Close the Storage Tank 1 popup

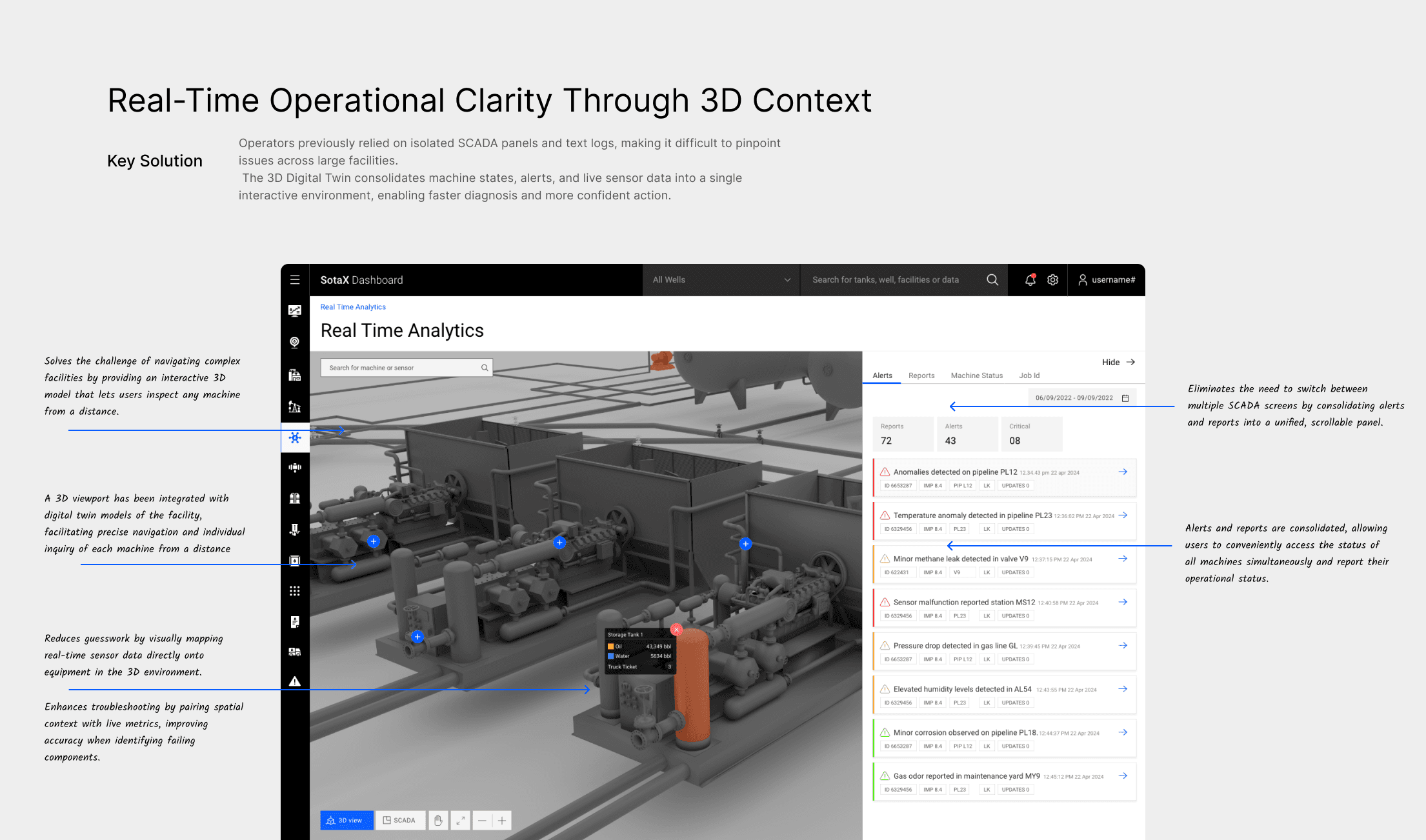tap(676, 629)
